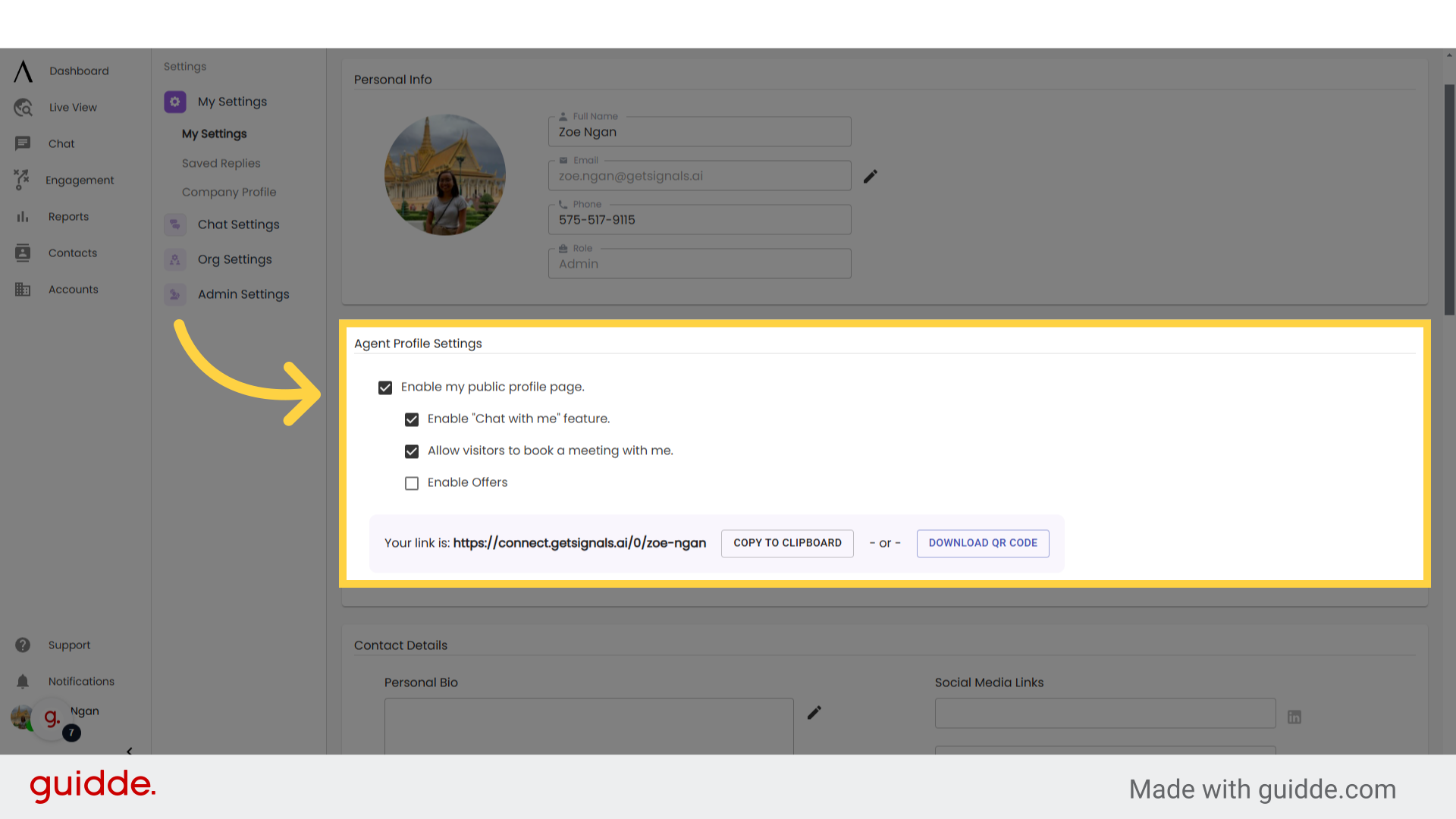Open Live View icon in sidebar
The height and width of the screenshot is (819, 1456).
tap(24, 108)
